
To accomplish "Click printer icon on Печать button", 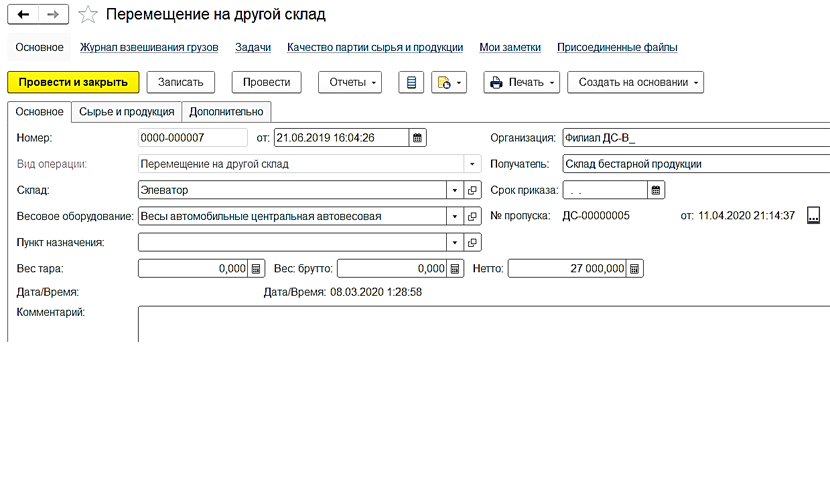I will [x=496, y=83].
